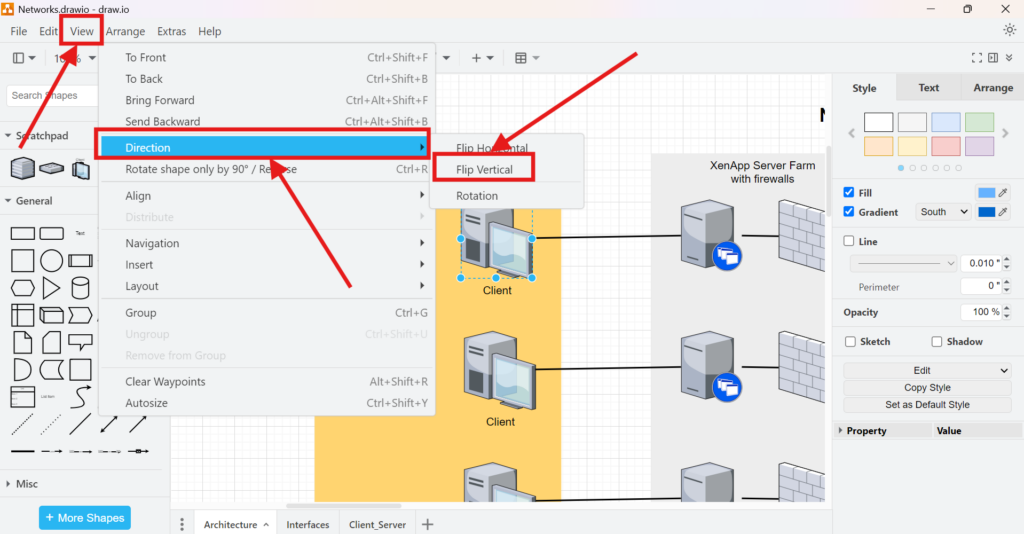Select the dashed line shape
Screen dimensions: 1024x534
click(22, 424)
